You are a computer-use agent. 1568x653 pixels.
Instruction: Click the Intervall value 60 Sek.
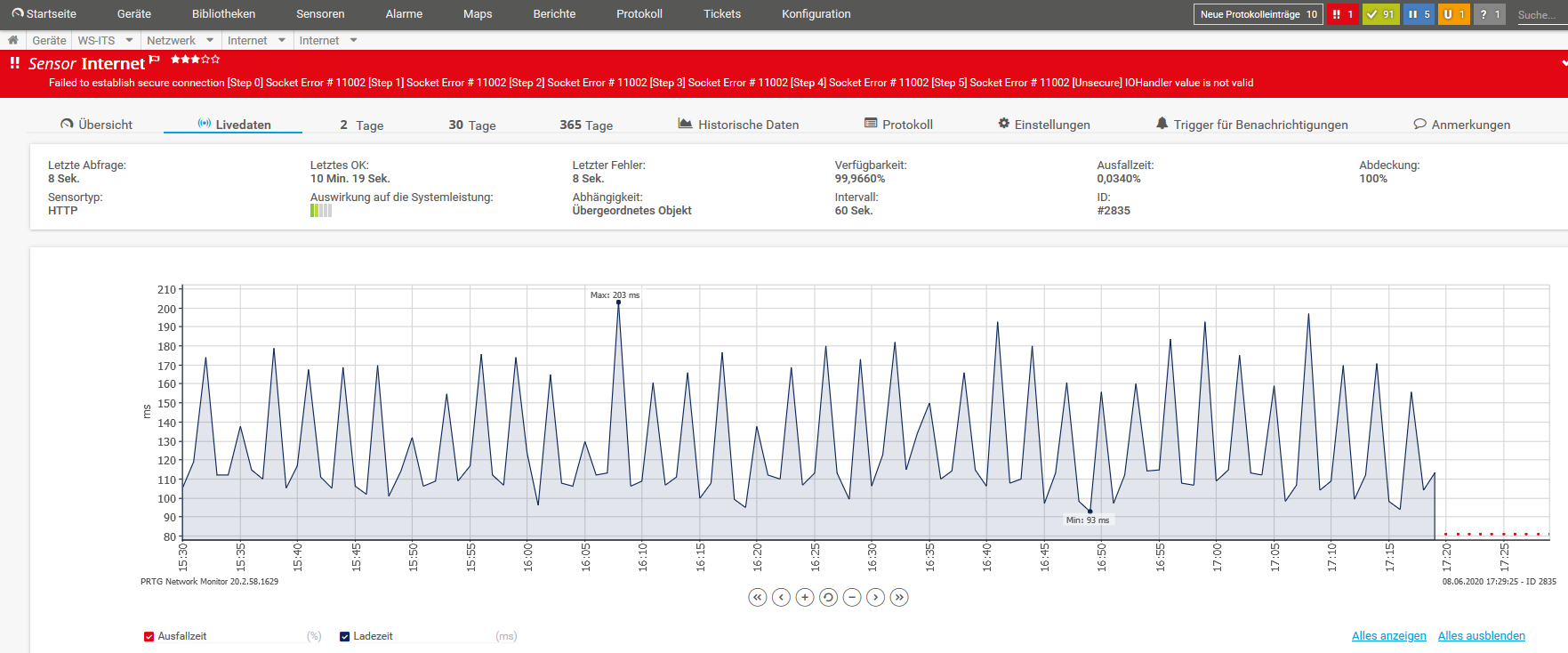coord(854,211)
